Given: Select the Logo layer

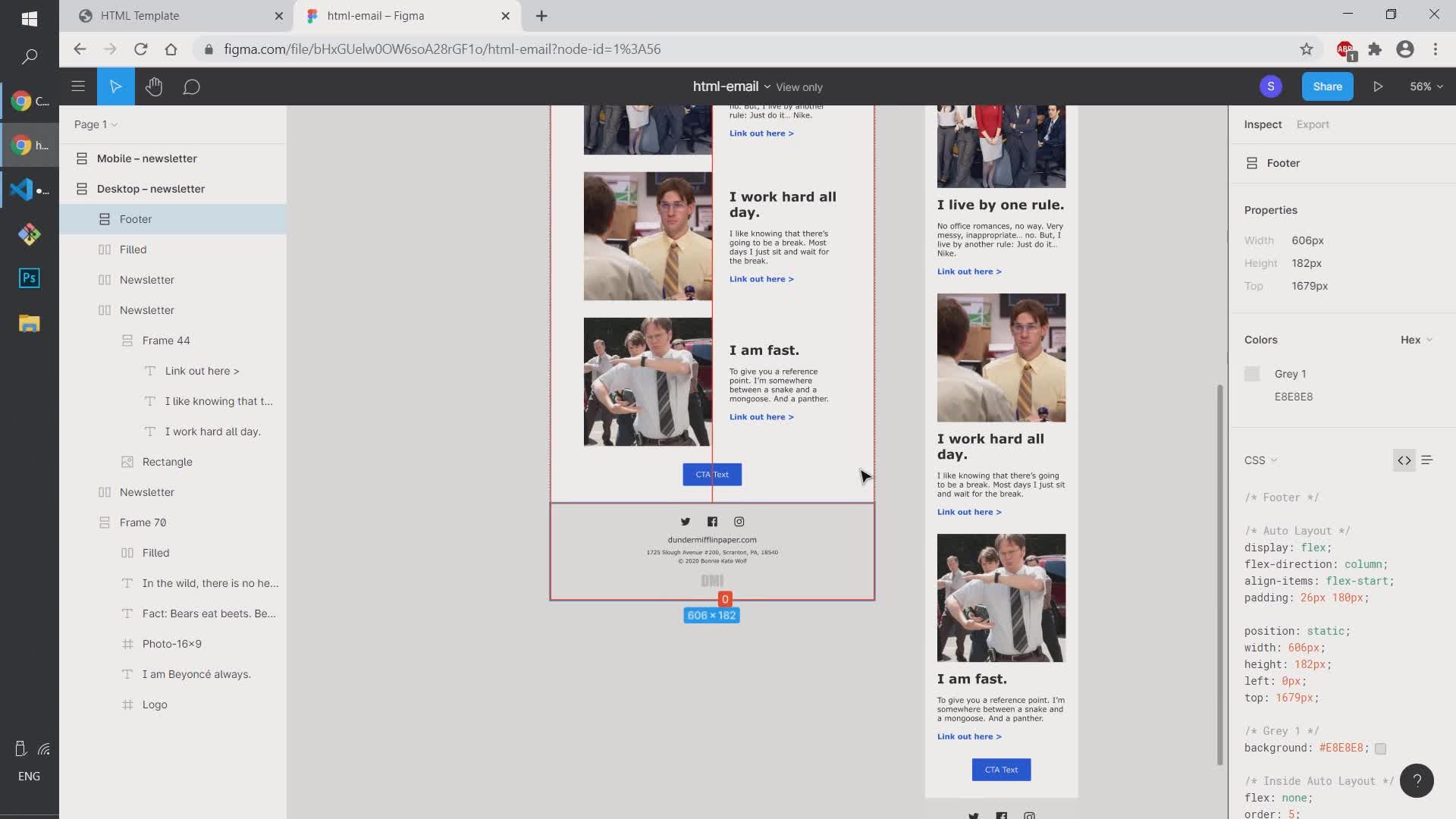Looking at the screenshot, I should coord(173,704).
